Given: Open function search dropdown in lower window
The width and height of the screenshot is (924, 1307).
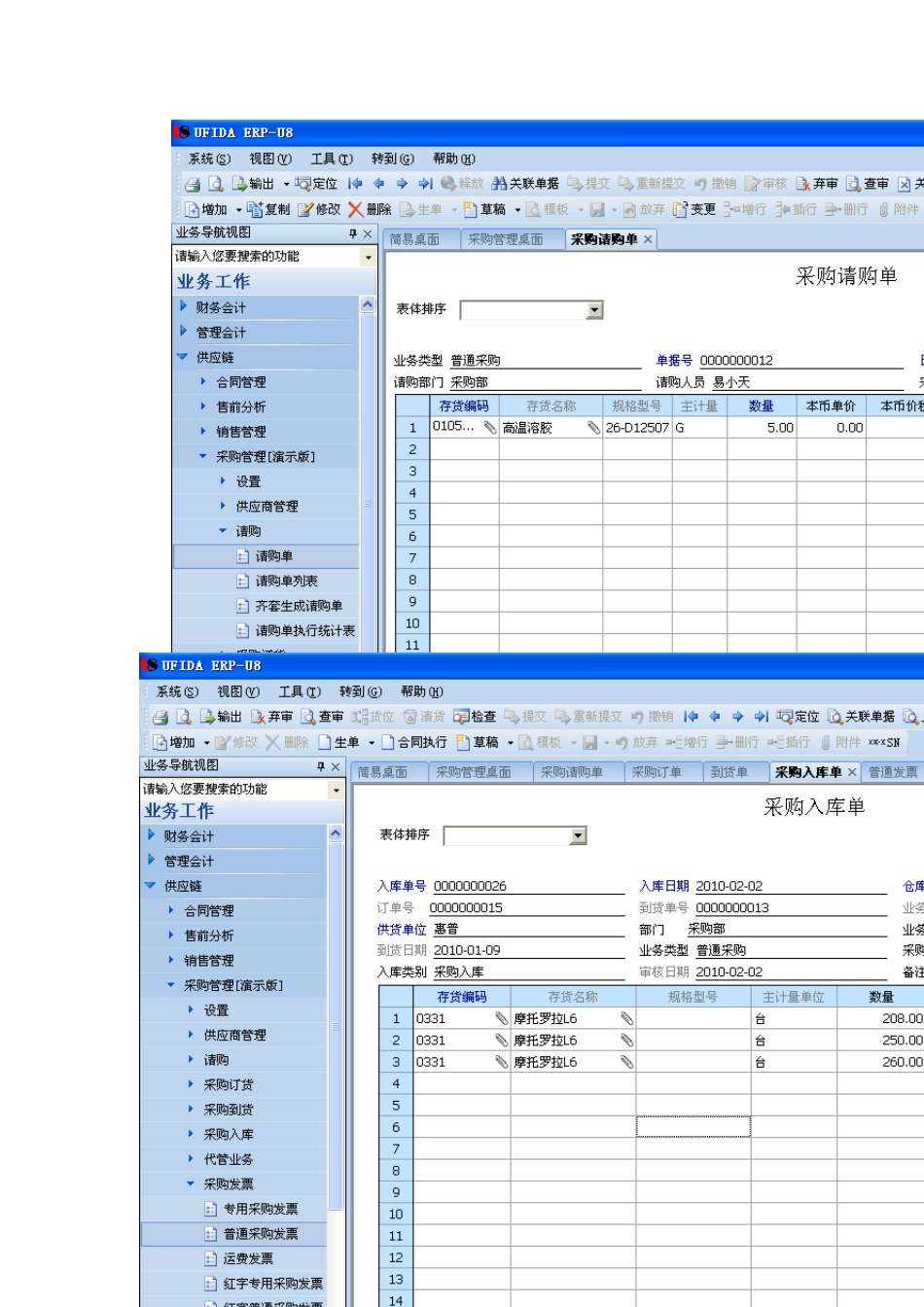Looking at the screenshot, I should pyautogui.click(x=336, y=791).
